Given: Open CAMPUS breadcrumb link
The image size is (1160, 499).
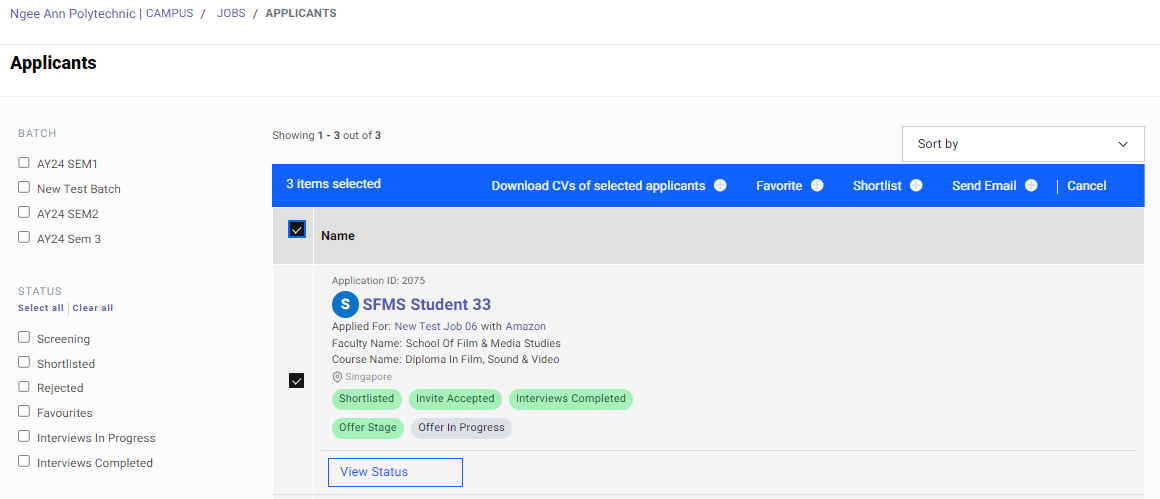Looking at the screenshot, I should [169, 14].
